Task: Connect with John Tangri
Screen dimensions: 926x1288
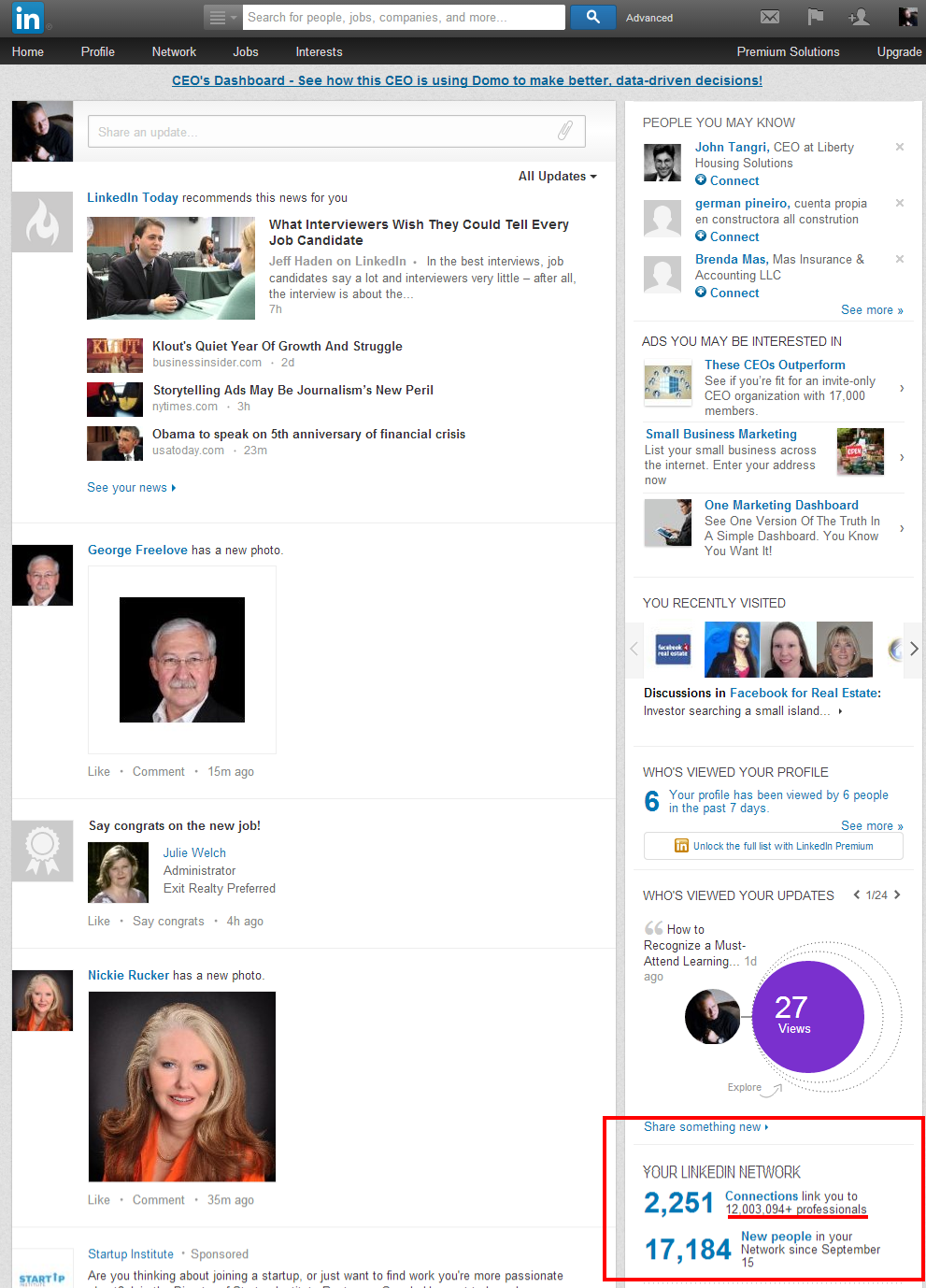Action: [x=727, y=180]
